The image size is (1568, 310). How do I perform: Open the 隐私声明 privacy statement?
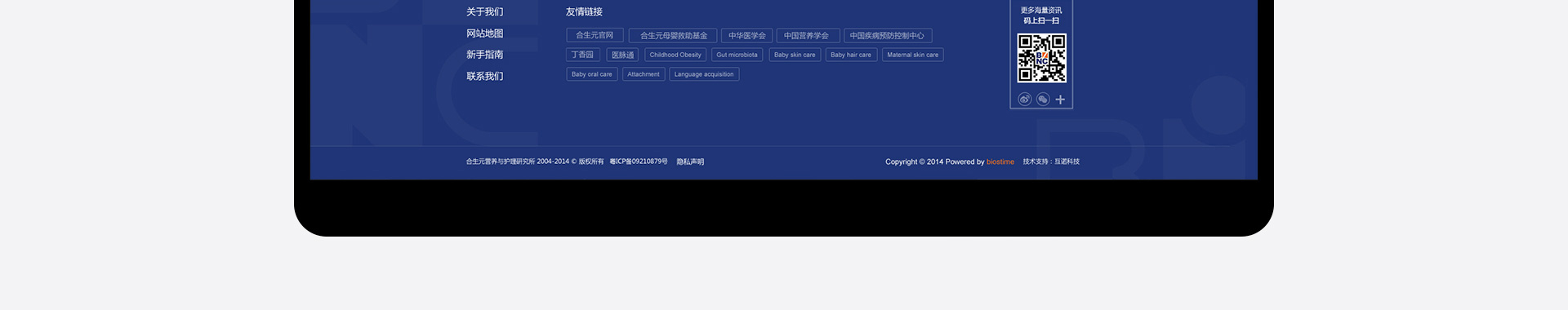tap(690, 162)
